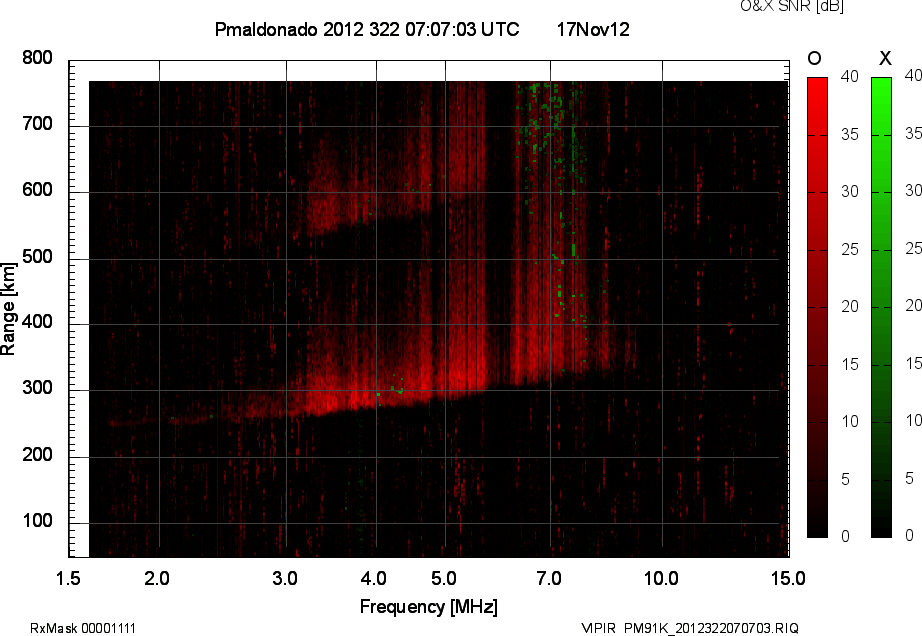
Task: Click the 10 label on O colorbar
Action: pos(850,421)
